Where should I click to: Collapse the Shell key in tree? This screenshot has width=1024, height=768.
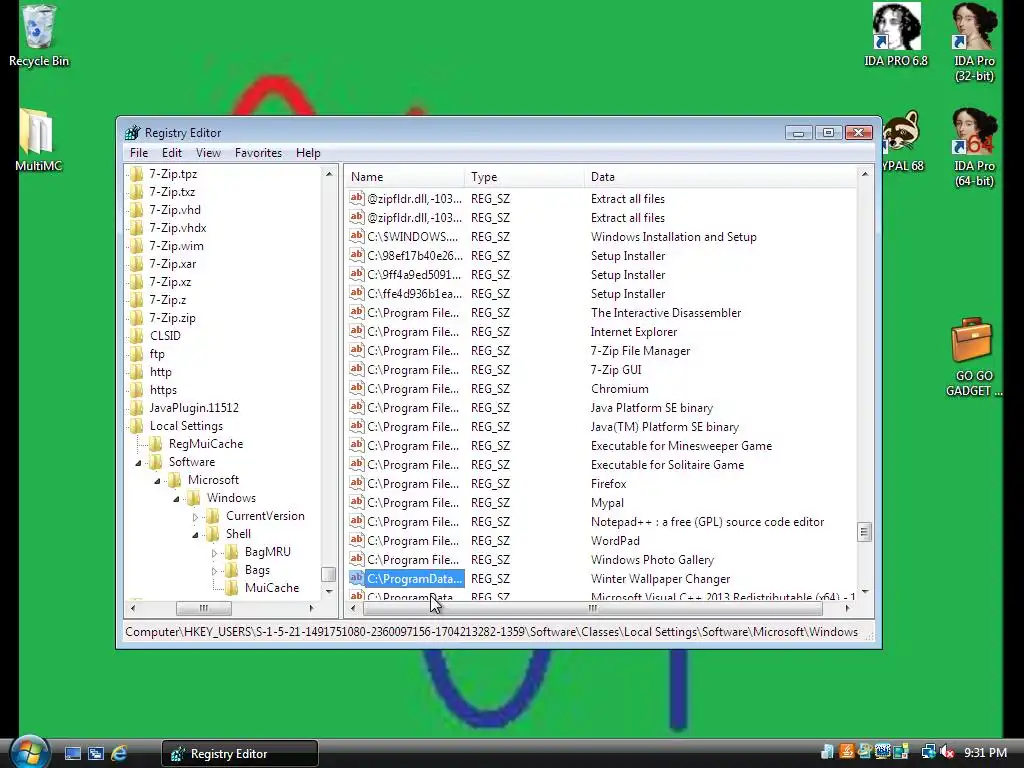[x=195, y=535]
